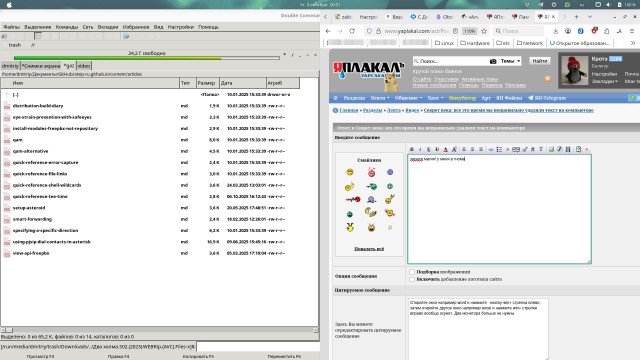Viewport: 640px width, 360px height.
Task: Expand the 'Лента' menu in navbar
Action: (380, 98)
